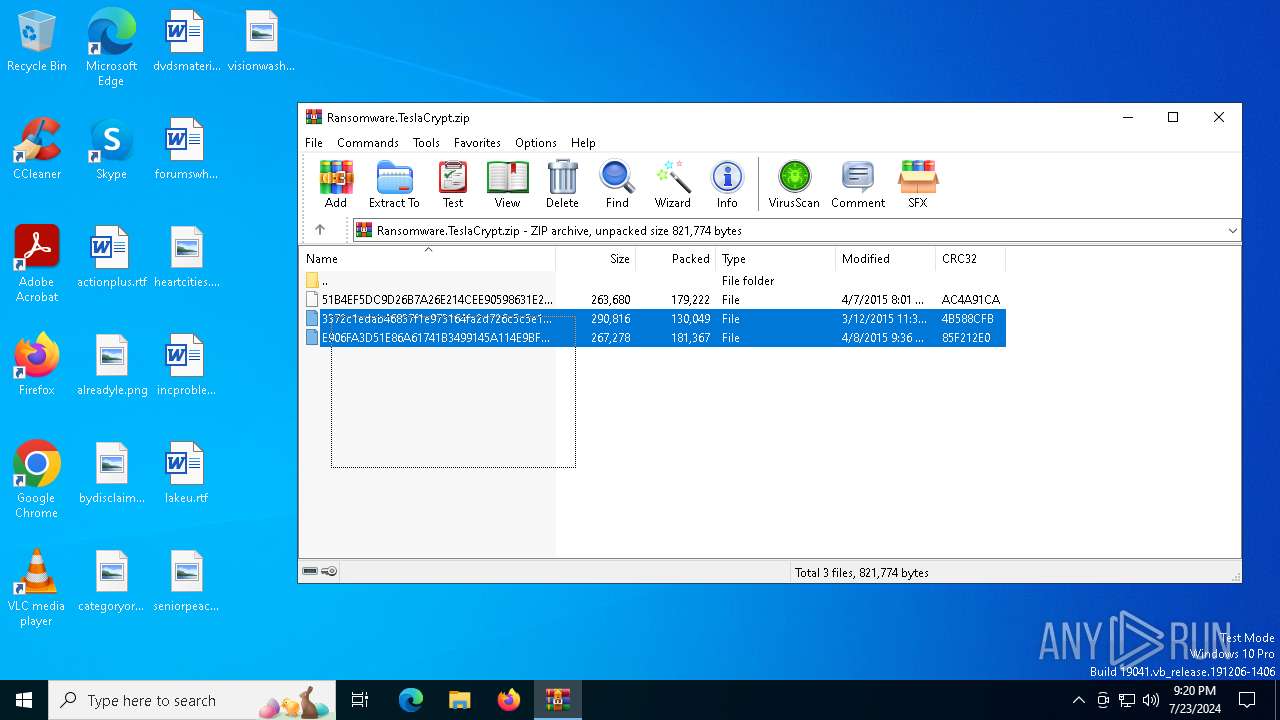Open the Windows Start button
The width and height of the screenshot is (1280, 720).
(24, 700)
